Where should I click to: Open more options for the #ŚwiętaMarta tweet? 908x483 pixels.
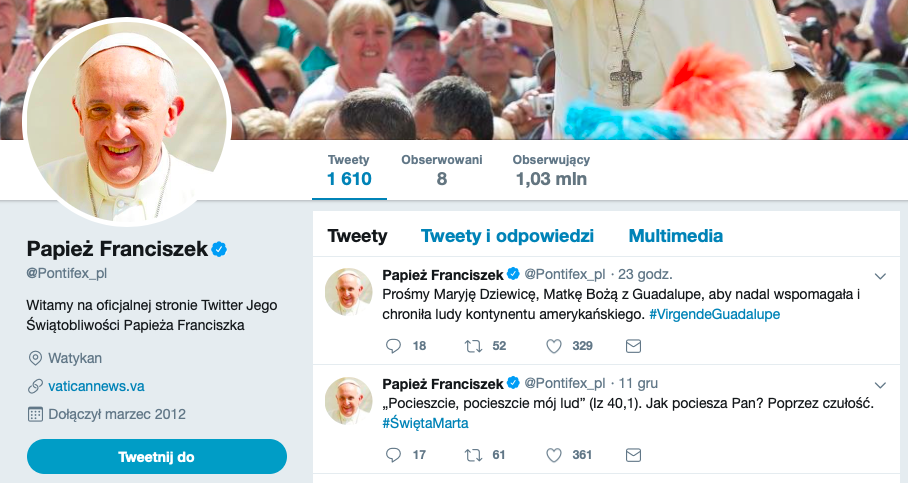[x=880, y=384]
